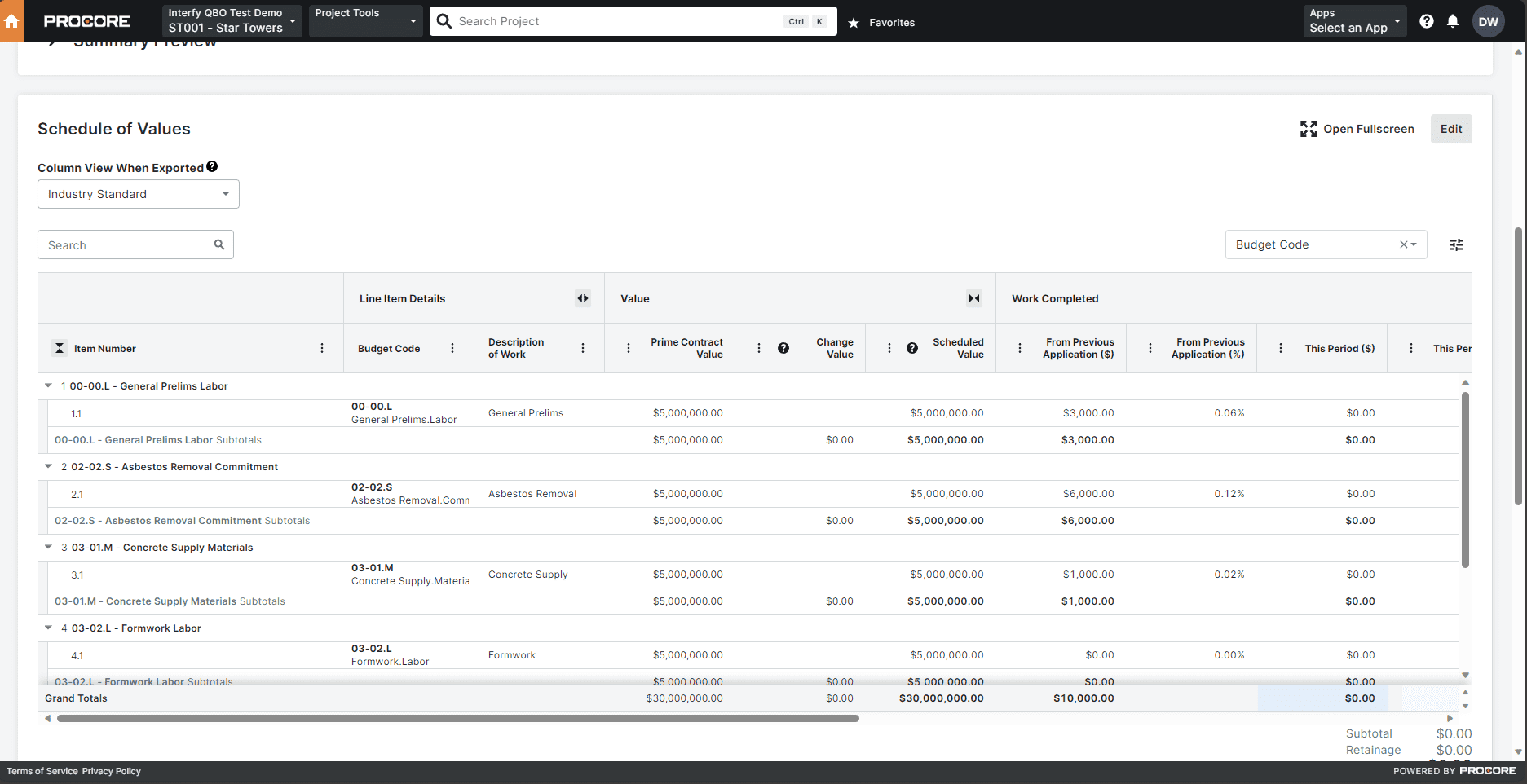The image size is (1527, 784).
Task: Click the Change Value info icon
Action: coord(783,349)
